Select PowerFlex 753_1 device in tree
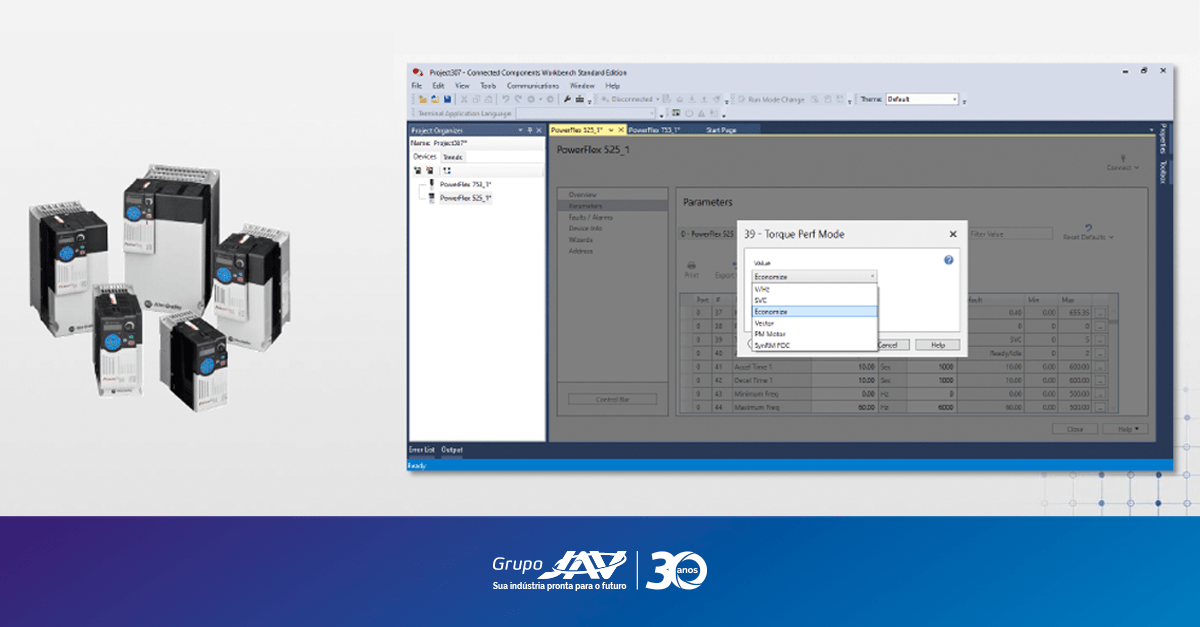The height and width of the screenshot is (627, 1200). pos(465,185)
